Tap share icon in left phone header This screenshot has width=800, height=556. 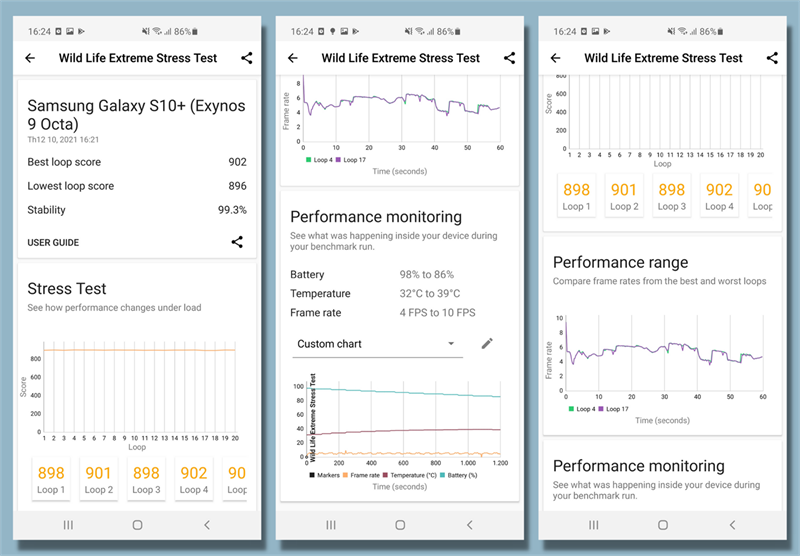247,58
